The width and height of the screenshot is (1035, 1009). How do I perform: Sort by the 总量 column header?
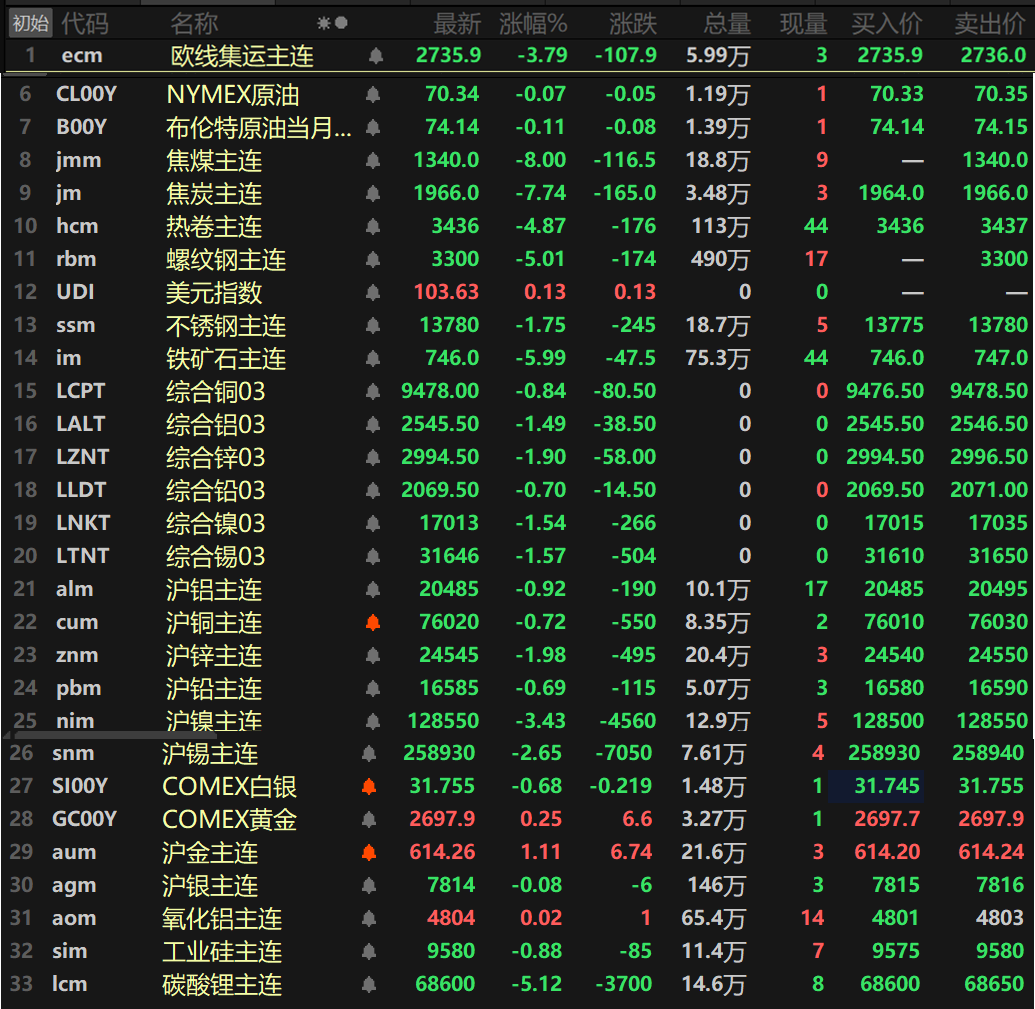coord(727,23)
